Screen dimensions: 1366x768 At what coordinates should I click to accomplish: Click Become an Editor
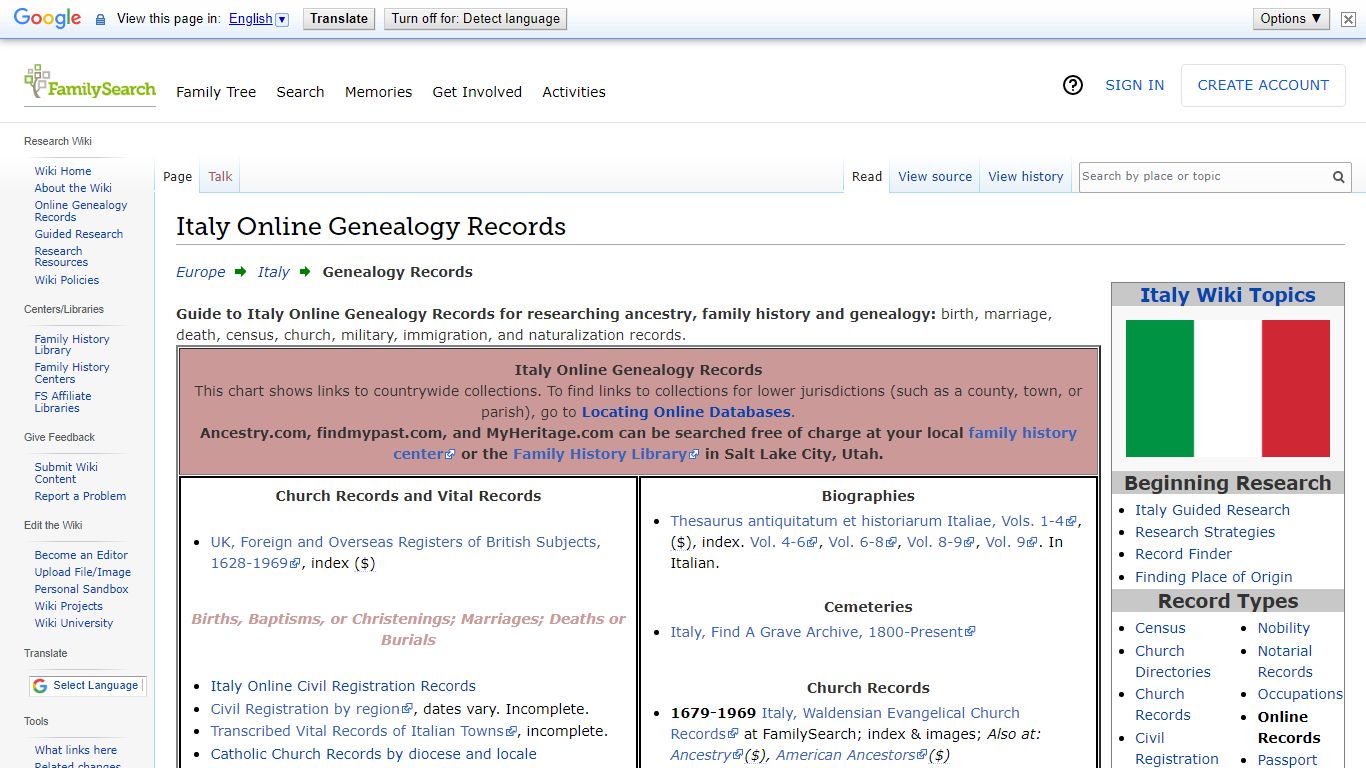coord(81,555)
